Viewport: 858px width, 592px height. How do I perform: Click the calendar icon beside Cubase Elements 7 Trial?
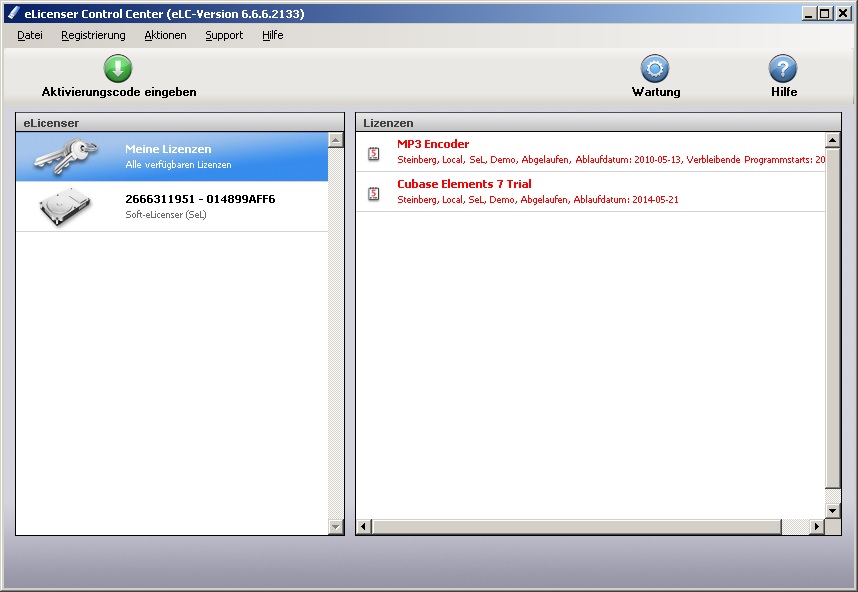pos(374,193)
